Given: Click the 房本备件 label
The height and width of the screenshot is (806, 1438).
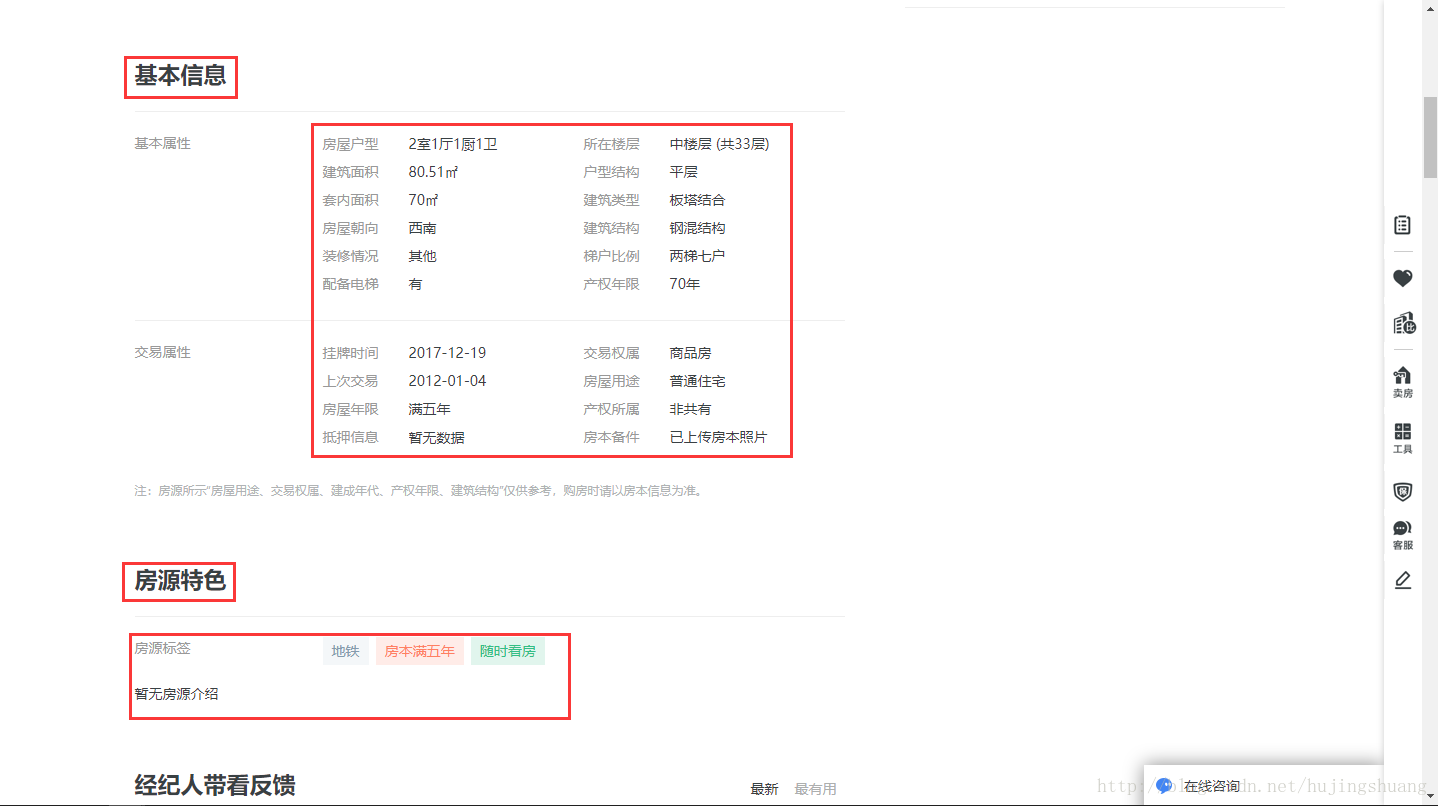Looking at the screenshot, I should tap(611, 437).
